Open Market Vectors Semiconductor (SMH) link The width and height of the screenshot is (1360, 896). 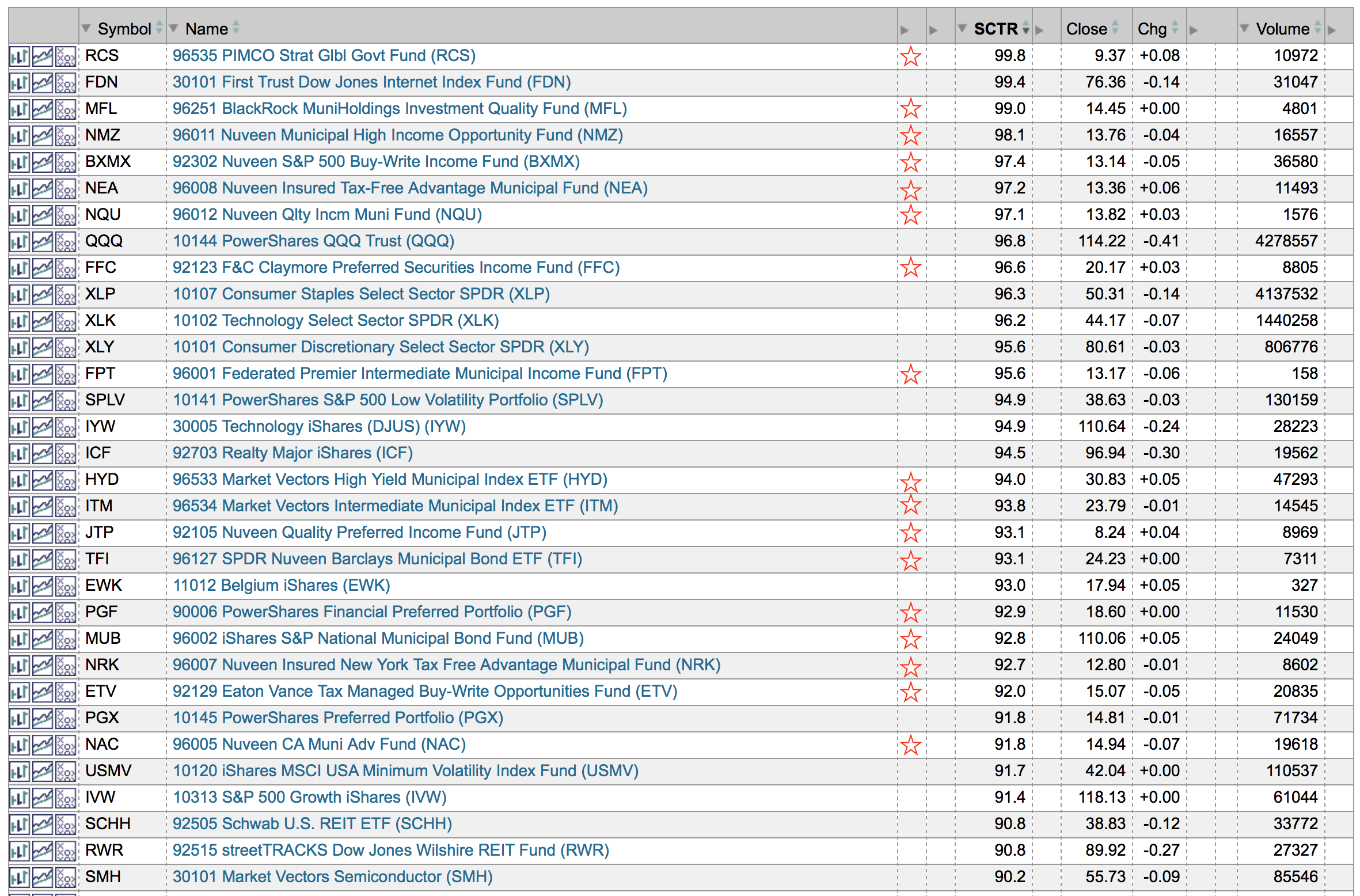point(333,877)
